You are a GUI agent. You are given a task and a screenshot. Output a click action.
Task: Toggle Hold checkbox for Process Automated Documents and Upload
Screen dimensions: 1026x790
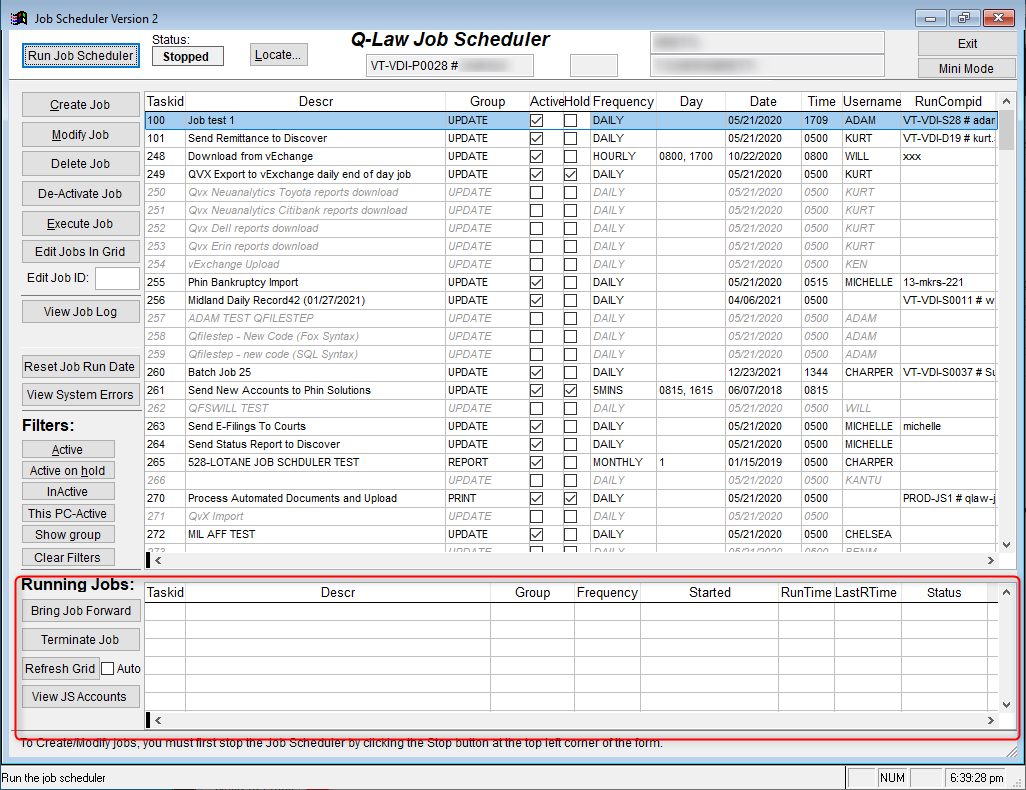click(571, 498)
